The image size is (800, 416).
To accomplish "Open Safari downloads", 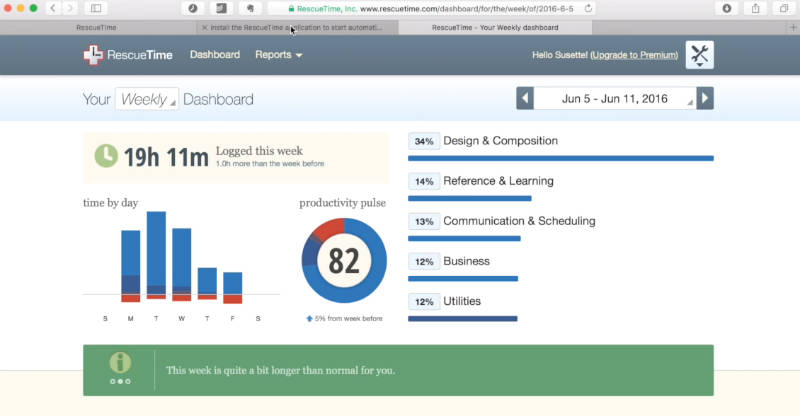I will pyautogui.click(x=727, y=8).
